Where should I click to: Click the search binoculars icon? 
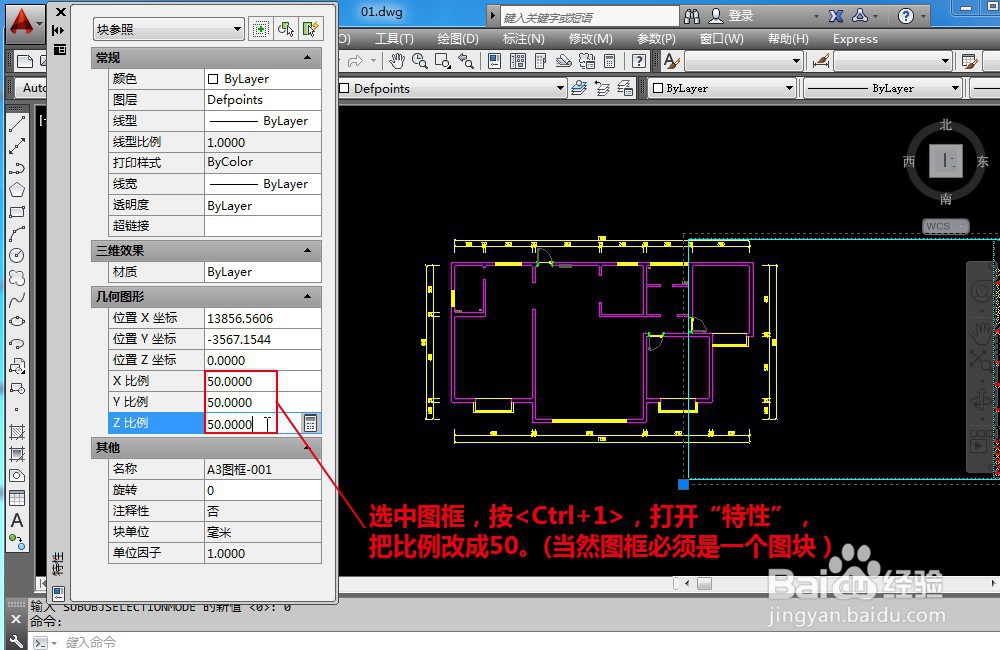(x=691, y=17)
